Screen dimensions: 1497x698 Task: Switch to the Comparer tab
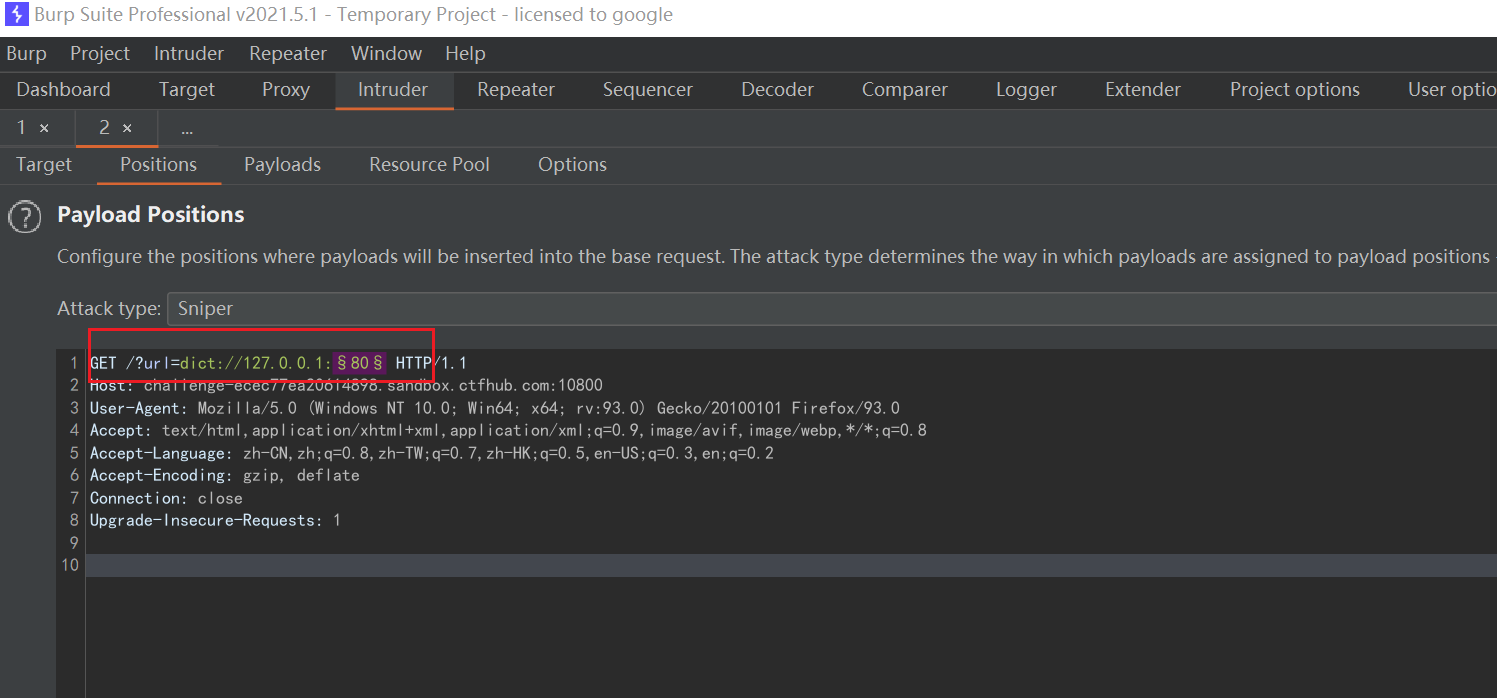pyautogui.click(x=905, y=90)
